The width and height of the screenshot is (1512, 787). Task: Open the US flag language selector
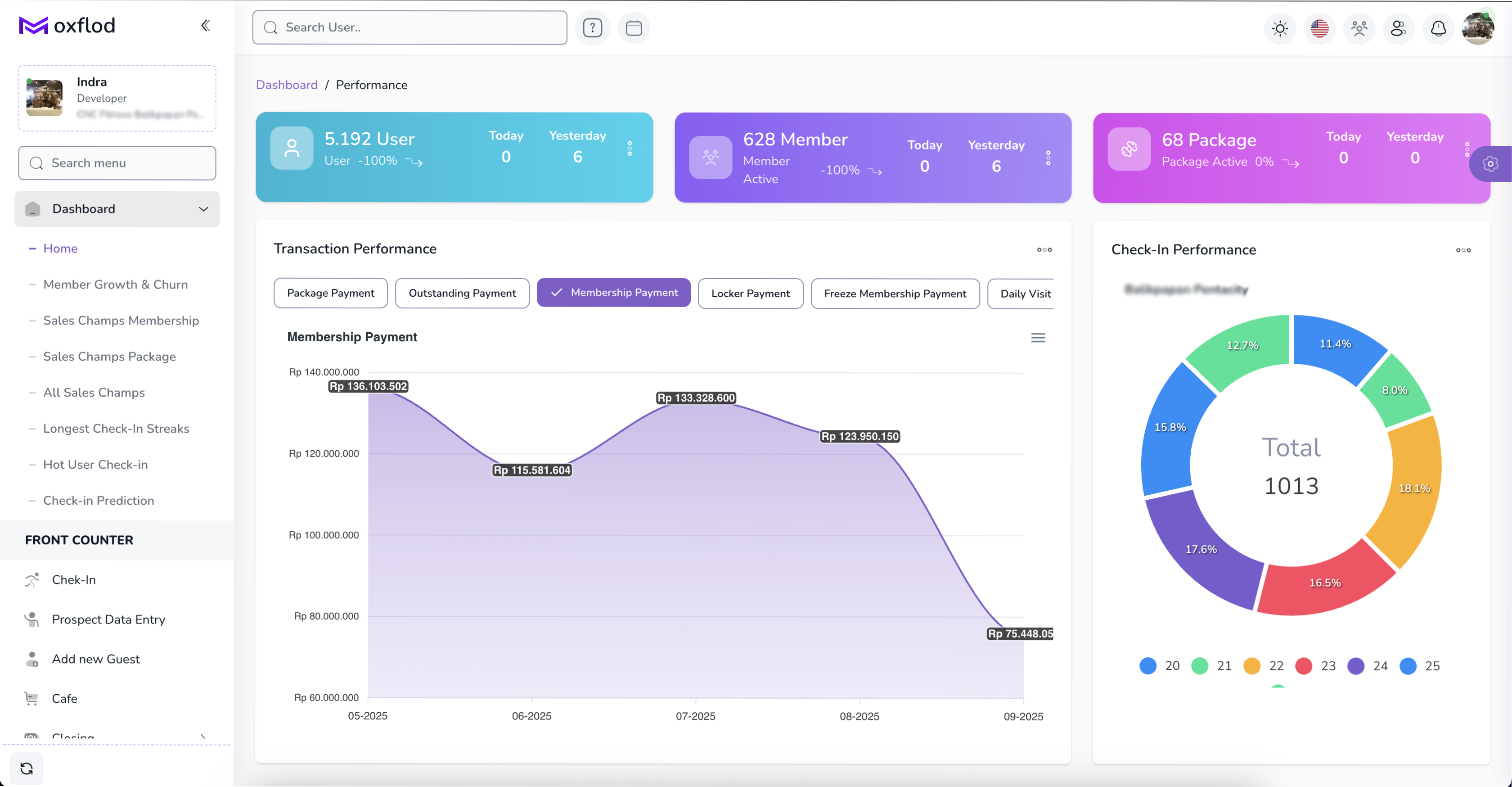coord(1319,28)
